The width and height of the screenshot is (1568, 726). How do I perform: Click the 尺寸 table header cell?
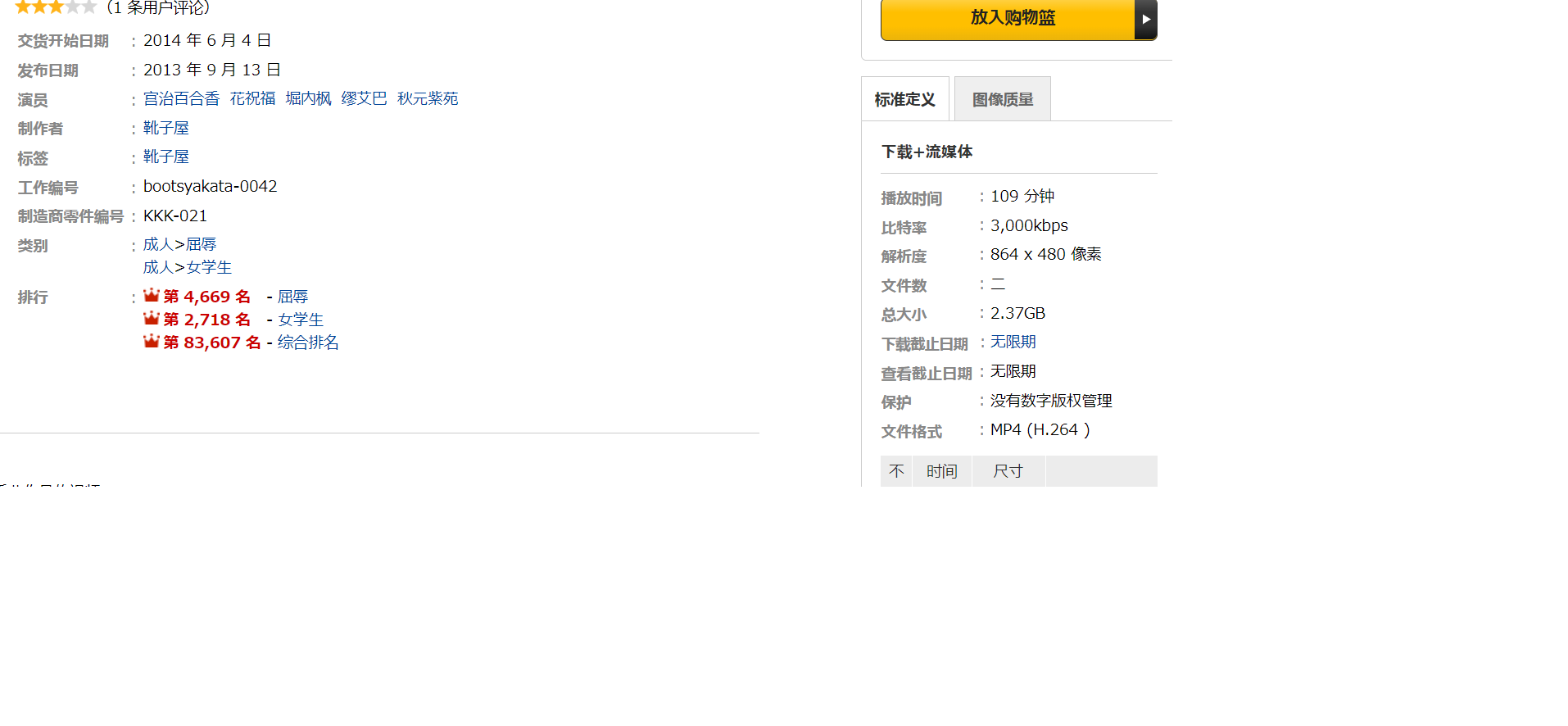1008,471
